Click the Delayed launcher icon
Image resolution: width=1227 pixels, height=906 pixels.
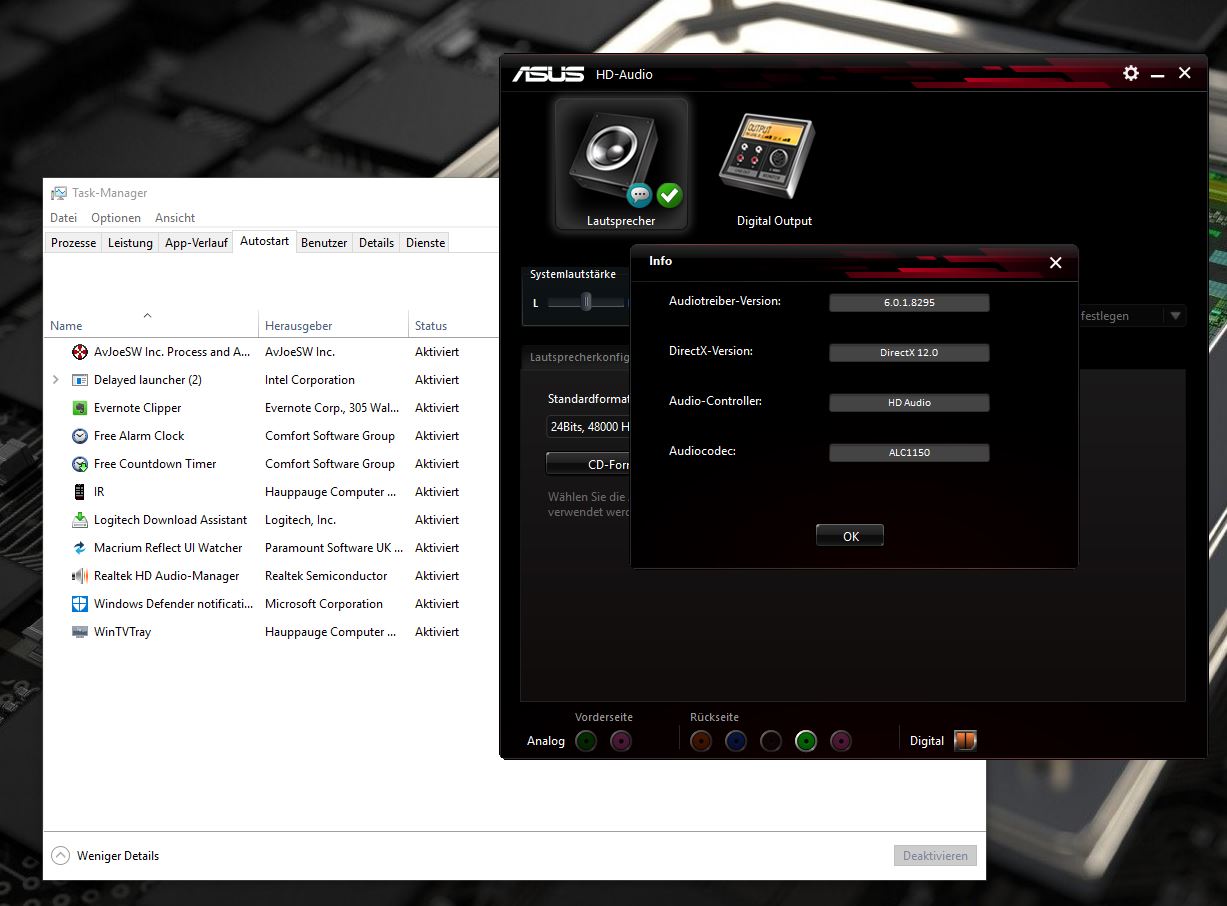(80, 380)
